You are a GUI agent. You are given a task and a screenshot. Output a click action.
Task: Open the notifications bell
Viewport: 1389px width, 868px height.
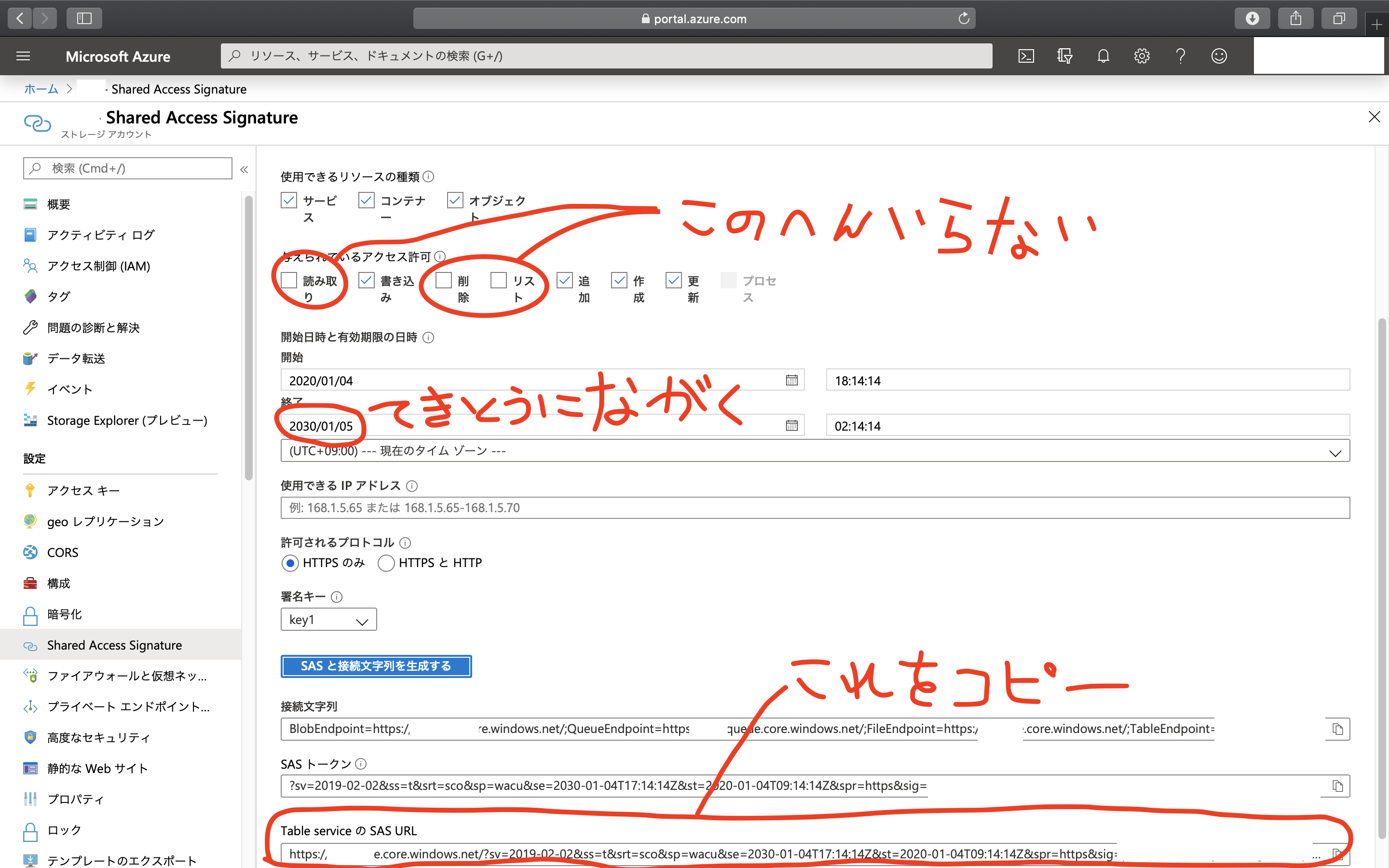coord(1103,55)
